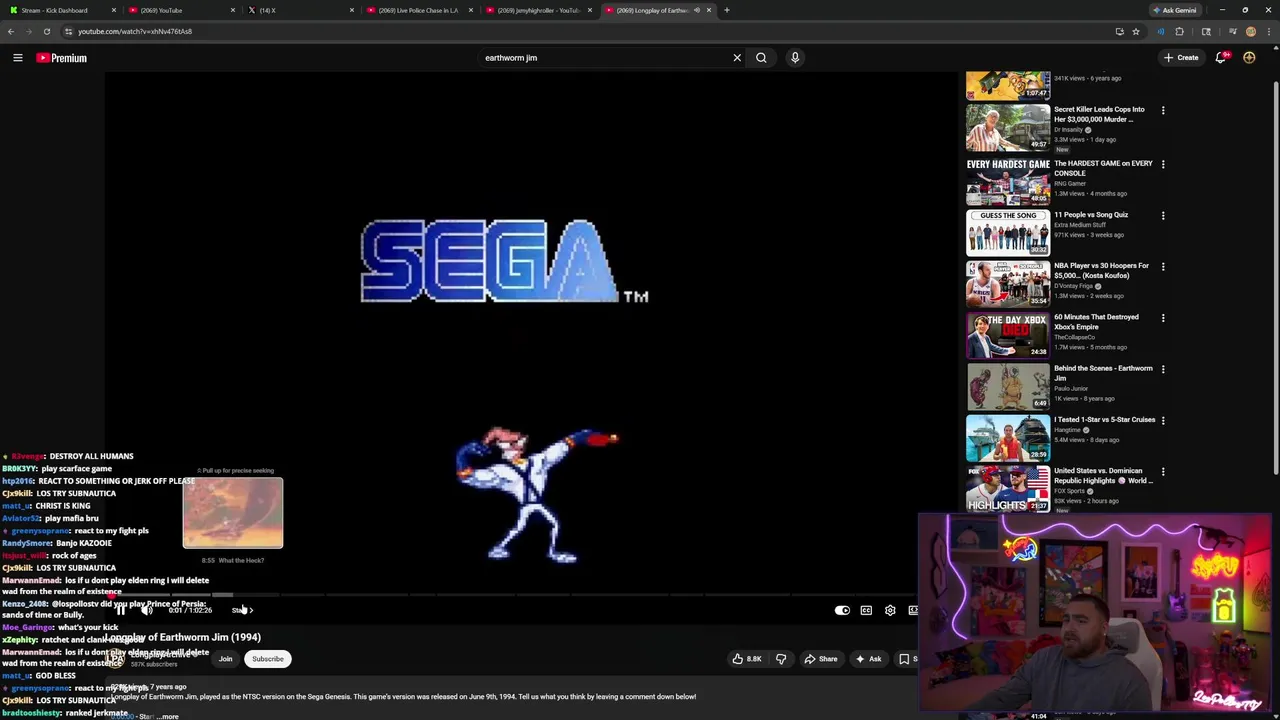Open the Paolo Junior channel name
The height and width of the screenshot is (720, 1280).
(1071, 389)
